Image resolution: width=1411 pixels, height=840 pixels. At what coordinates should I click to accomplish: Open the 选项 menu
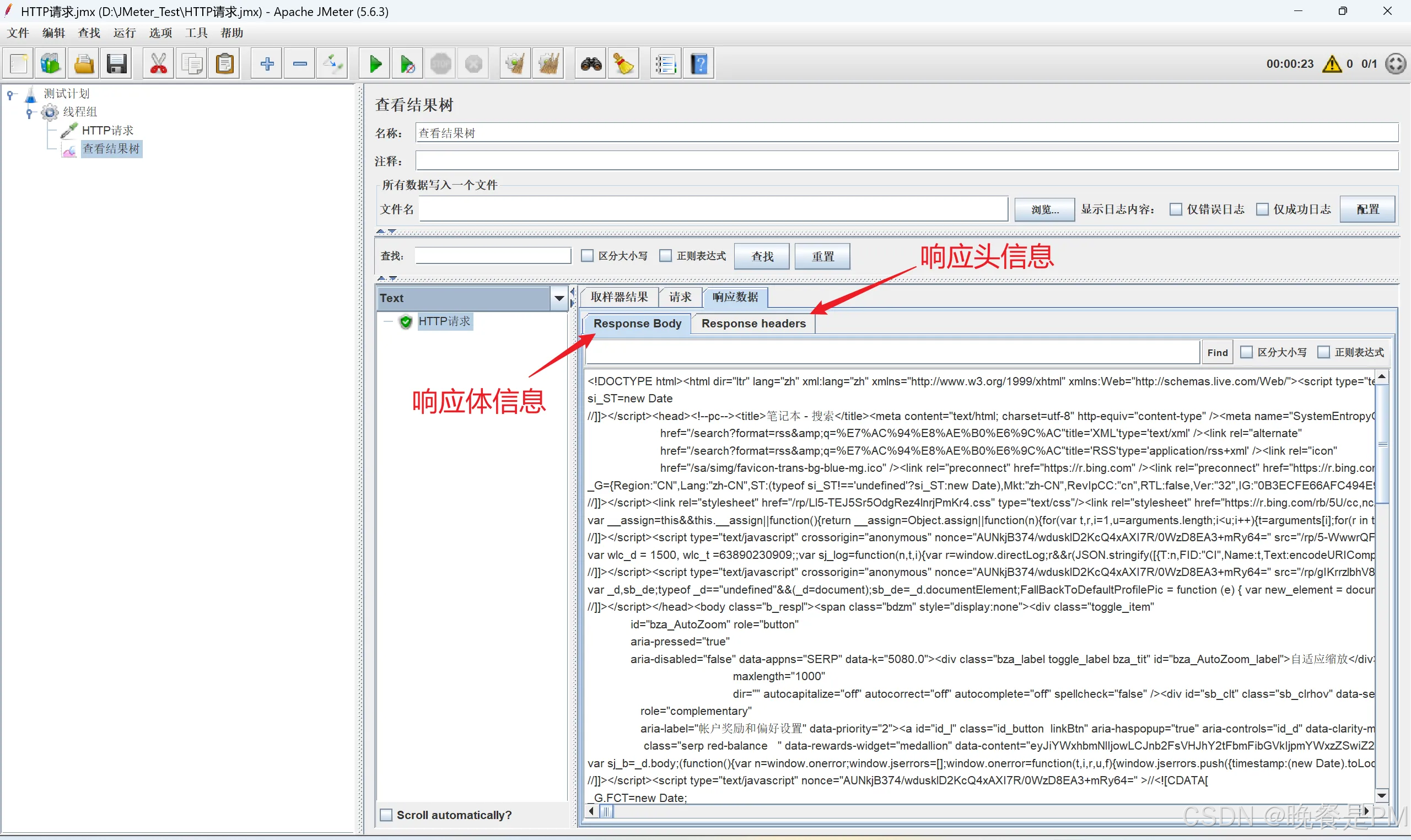161,33
